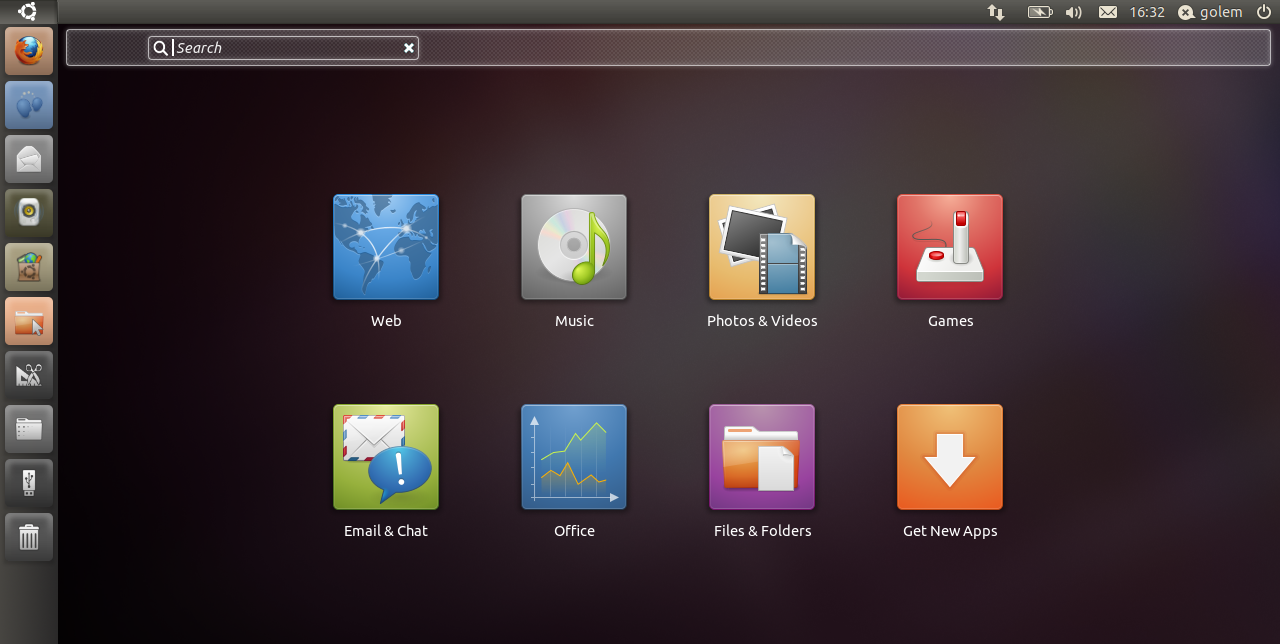Image resolution: width=1280 pixels, height=644 pixels.
Task: Open the Photos & Videos category
Action: pos(762,247)
